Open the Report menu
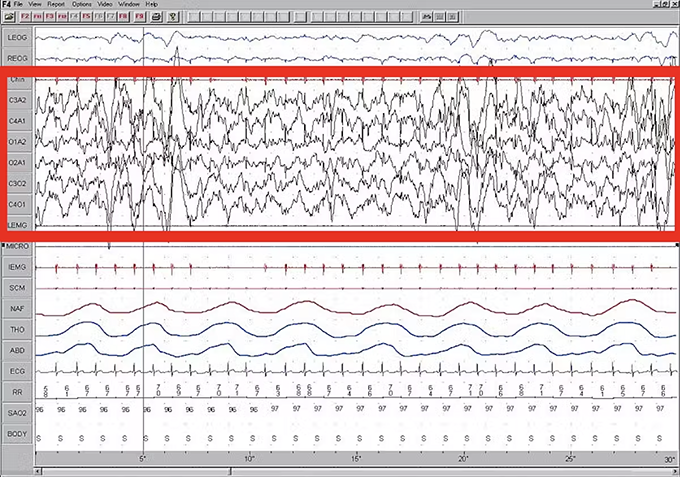Image resolution: width=680 pixels, height=477 pixels. coord(55,5)
